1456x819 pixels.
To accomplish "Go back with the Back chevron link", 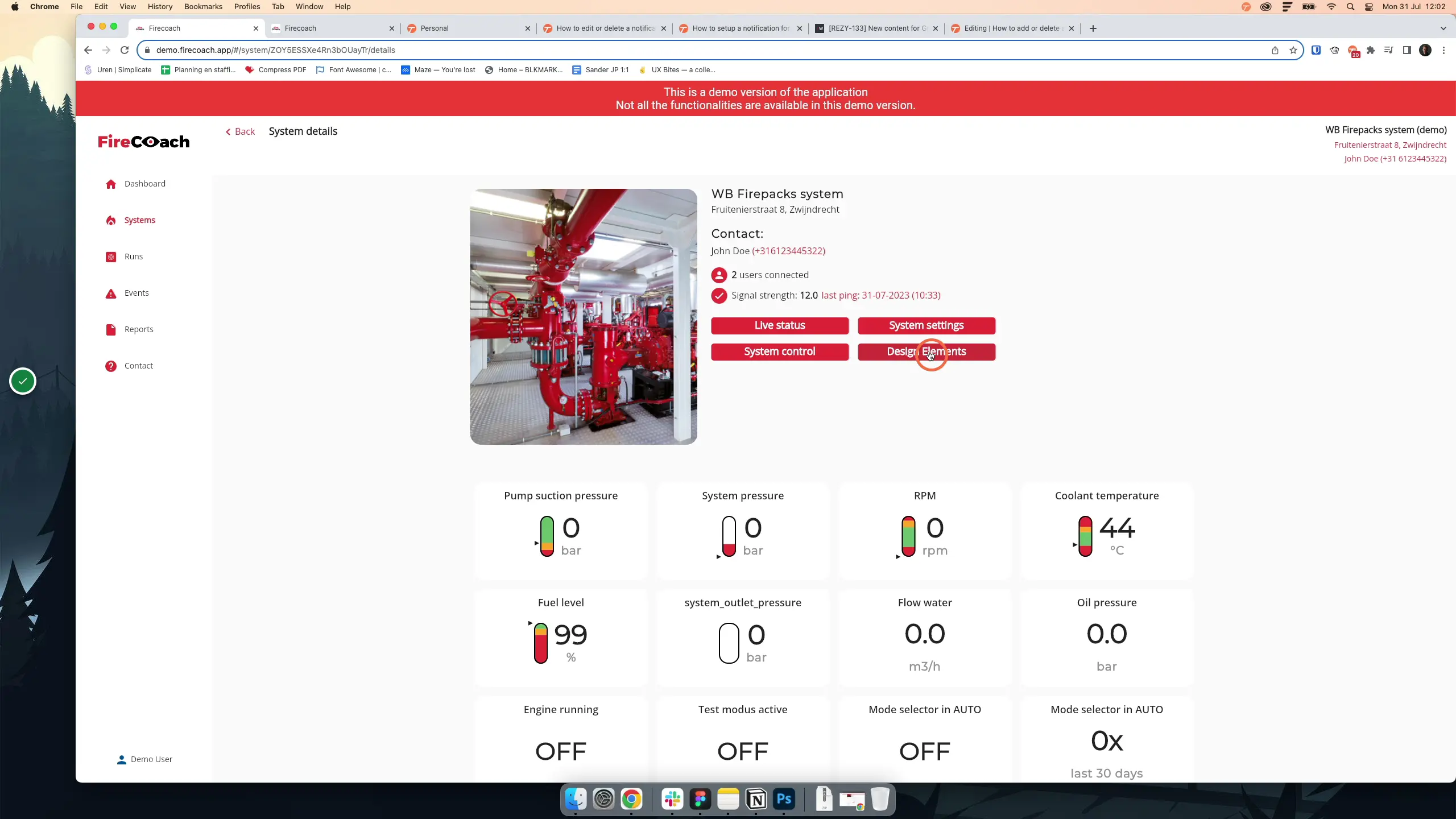I will [240, 131].
